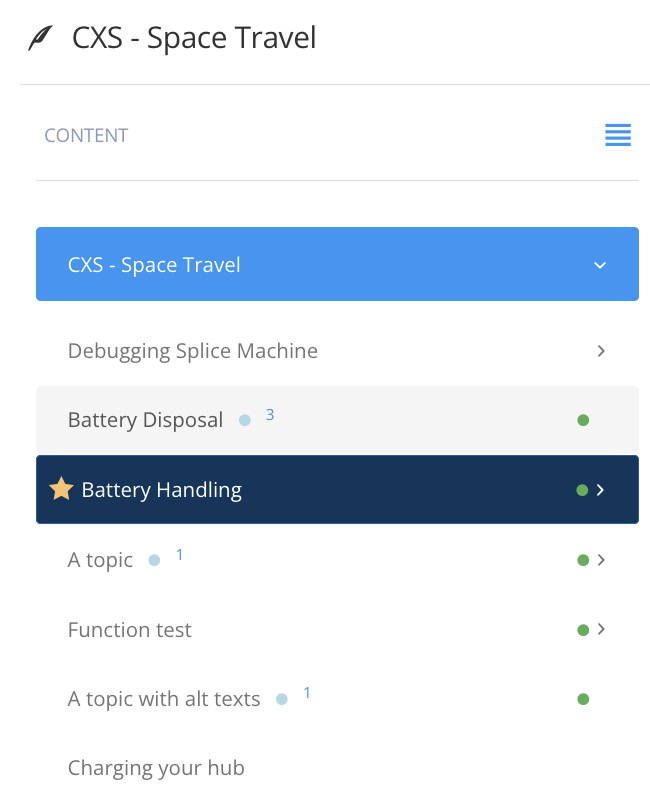Select the Battery Disposal tree item
The height and width of the screenshot is (802, 650).
(145, 420)
